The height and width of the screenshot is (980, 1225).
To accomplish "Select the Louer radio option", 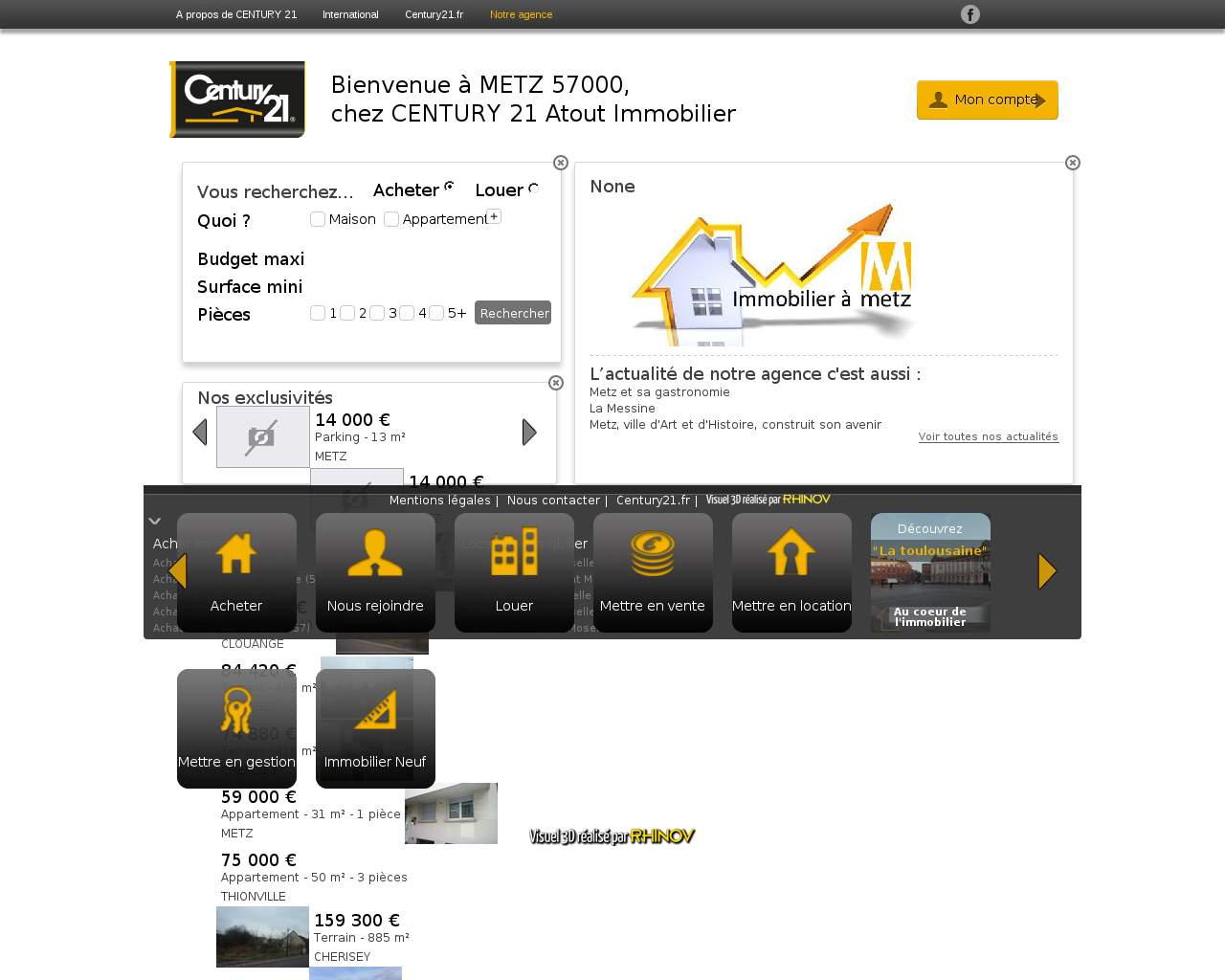I will [534, 189].
